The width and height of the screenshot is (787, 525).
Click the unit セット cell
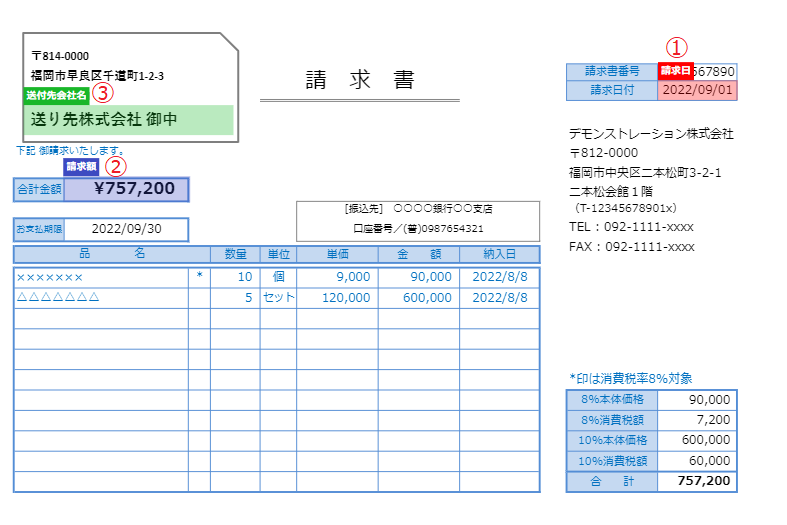279,298
